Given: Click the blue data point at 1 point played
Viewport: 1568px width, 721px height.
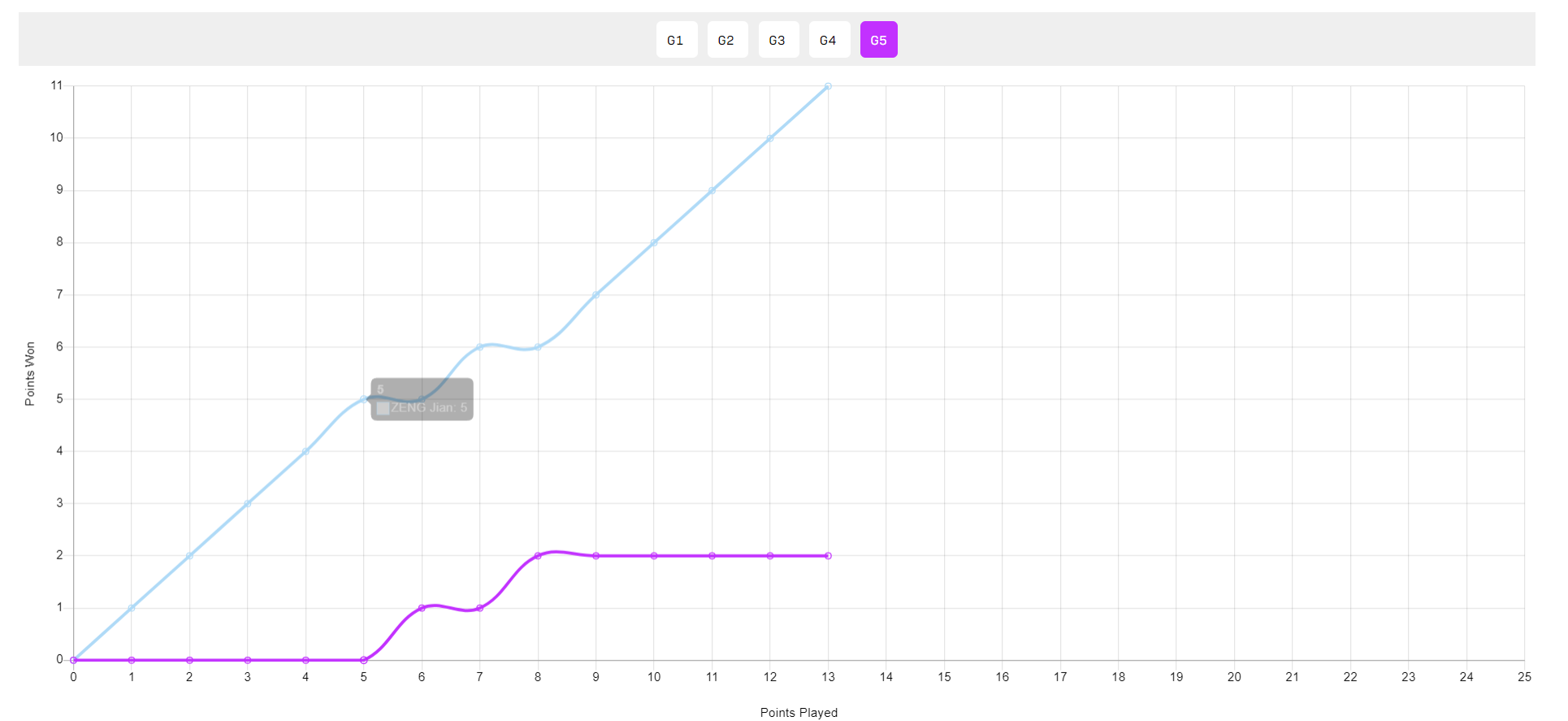Looking at the screenshot, I should click(x=132, y=608).
